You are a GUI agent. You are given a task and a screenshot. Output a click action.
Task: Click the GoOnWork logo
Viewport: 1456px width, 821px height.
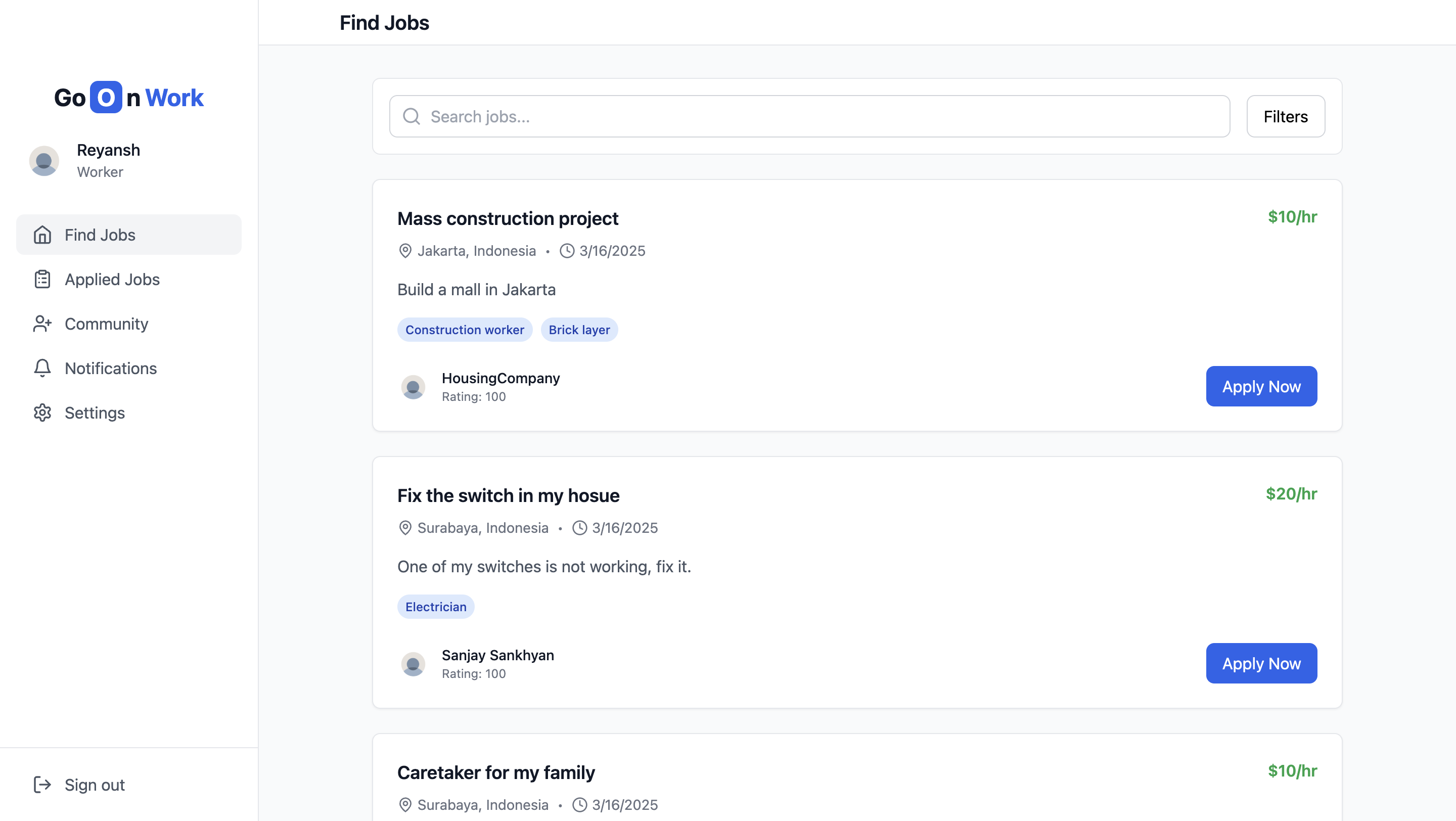(x=129, y=97)
